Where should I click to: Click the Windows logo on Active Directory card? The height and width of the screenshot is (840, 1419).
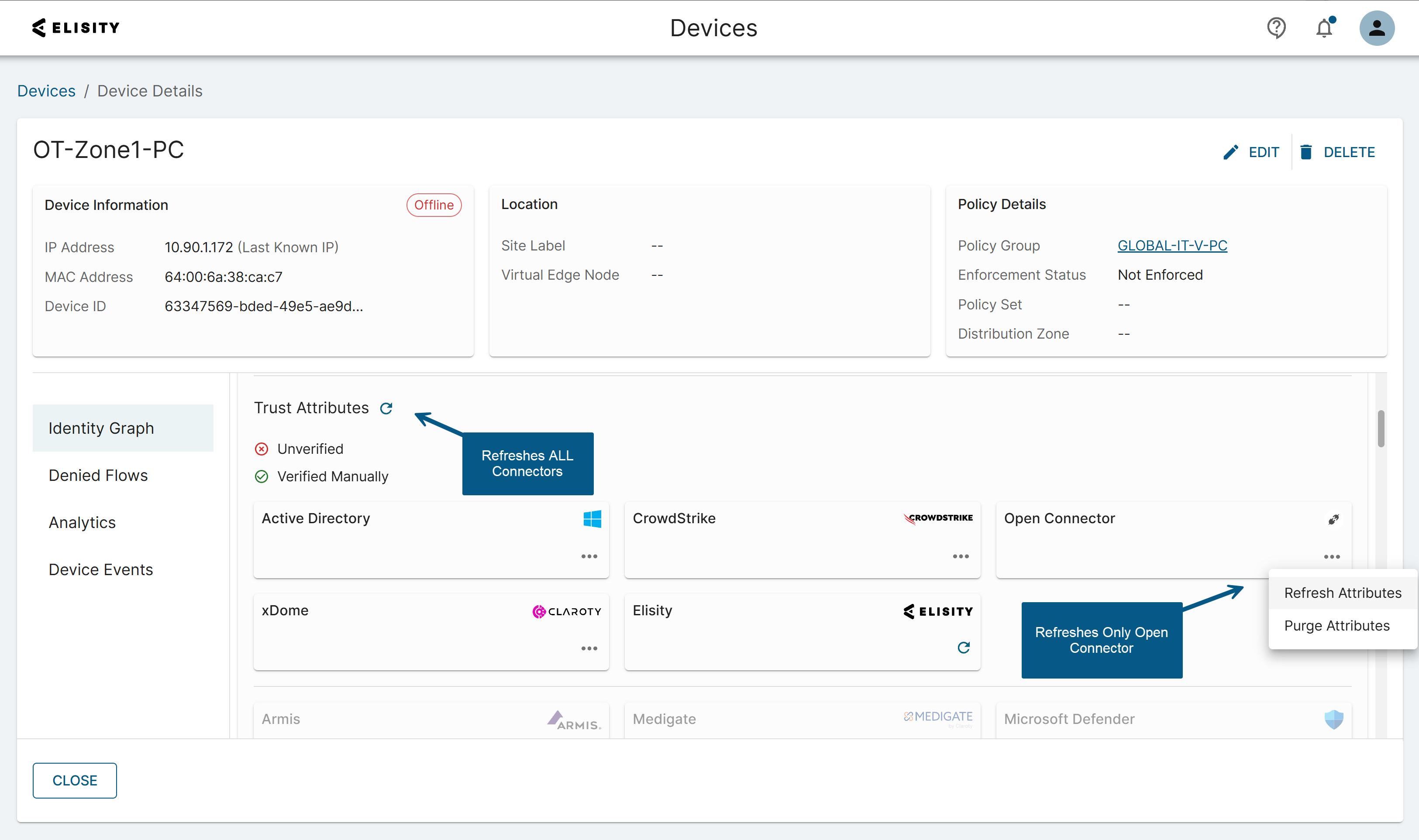(592, 518)
